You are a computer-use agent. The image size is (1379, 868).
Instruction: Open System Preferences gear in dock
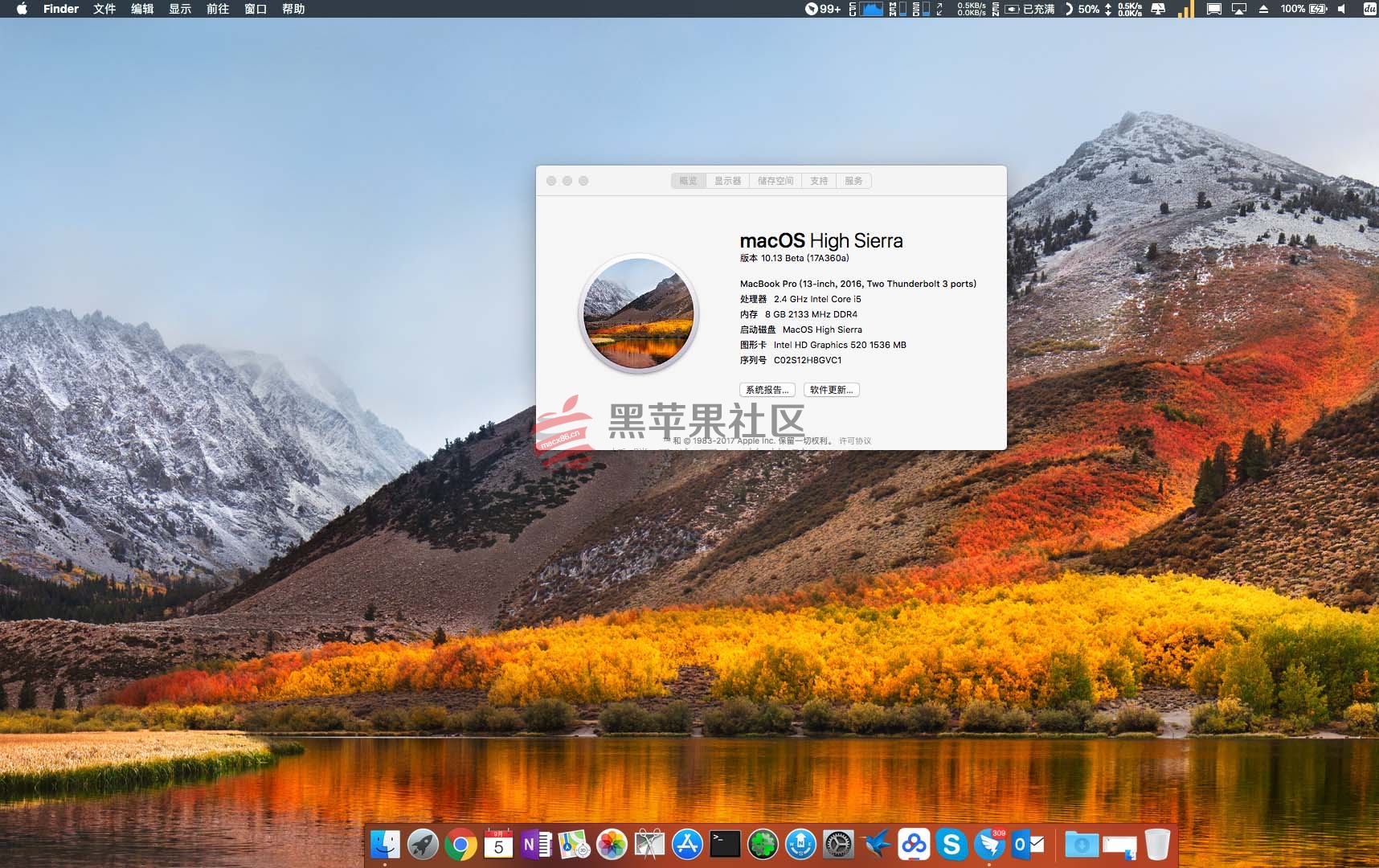pyautogui.click(x=838, y=844)
